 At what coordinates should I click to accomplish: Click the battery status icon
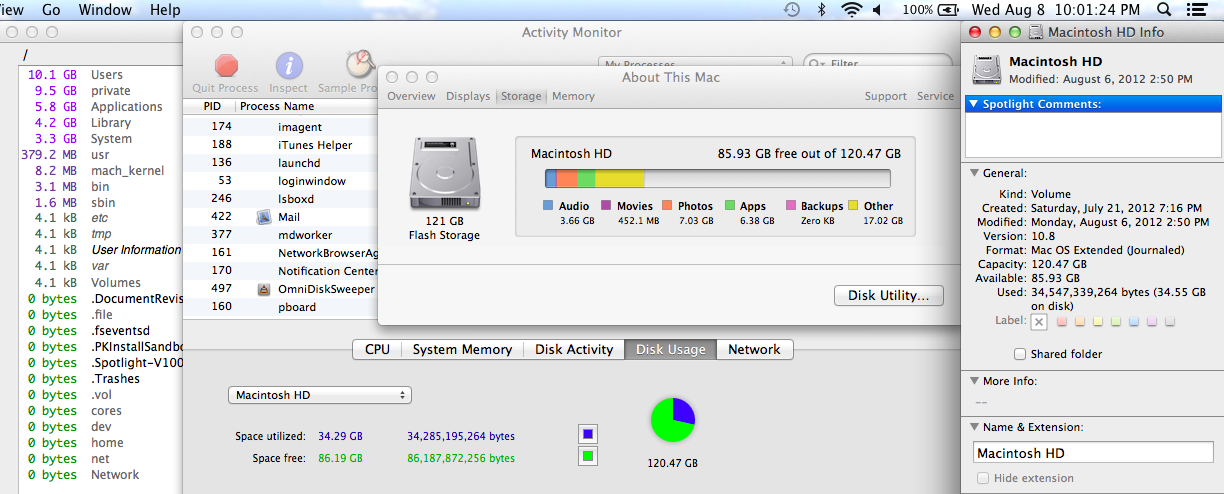click(x=950, y=10)
